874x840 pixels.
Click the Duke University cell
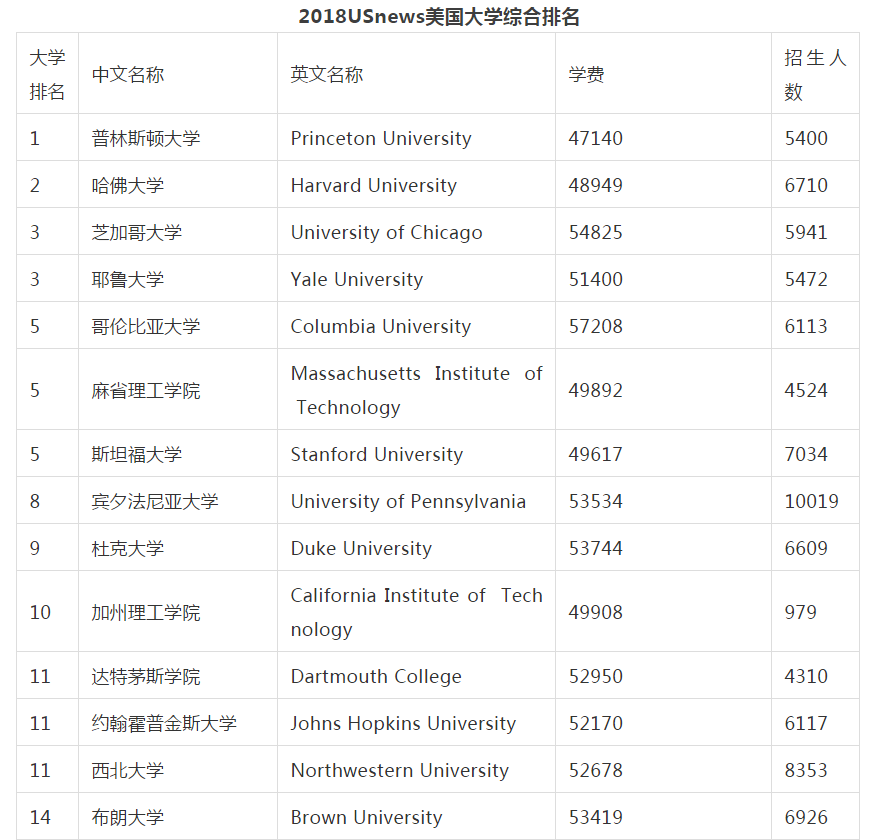[x=361, y=548]
